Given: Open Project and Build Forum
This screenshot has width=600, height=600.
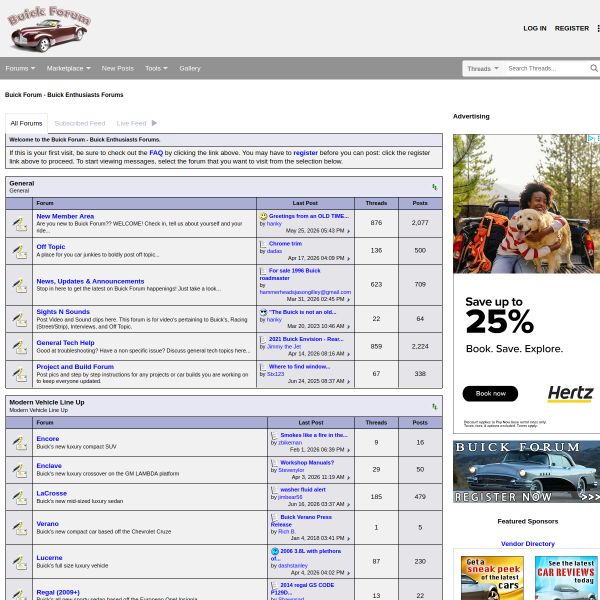Looking at the screenshot, I should click(75, 367).
